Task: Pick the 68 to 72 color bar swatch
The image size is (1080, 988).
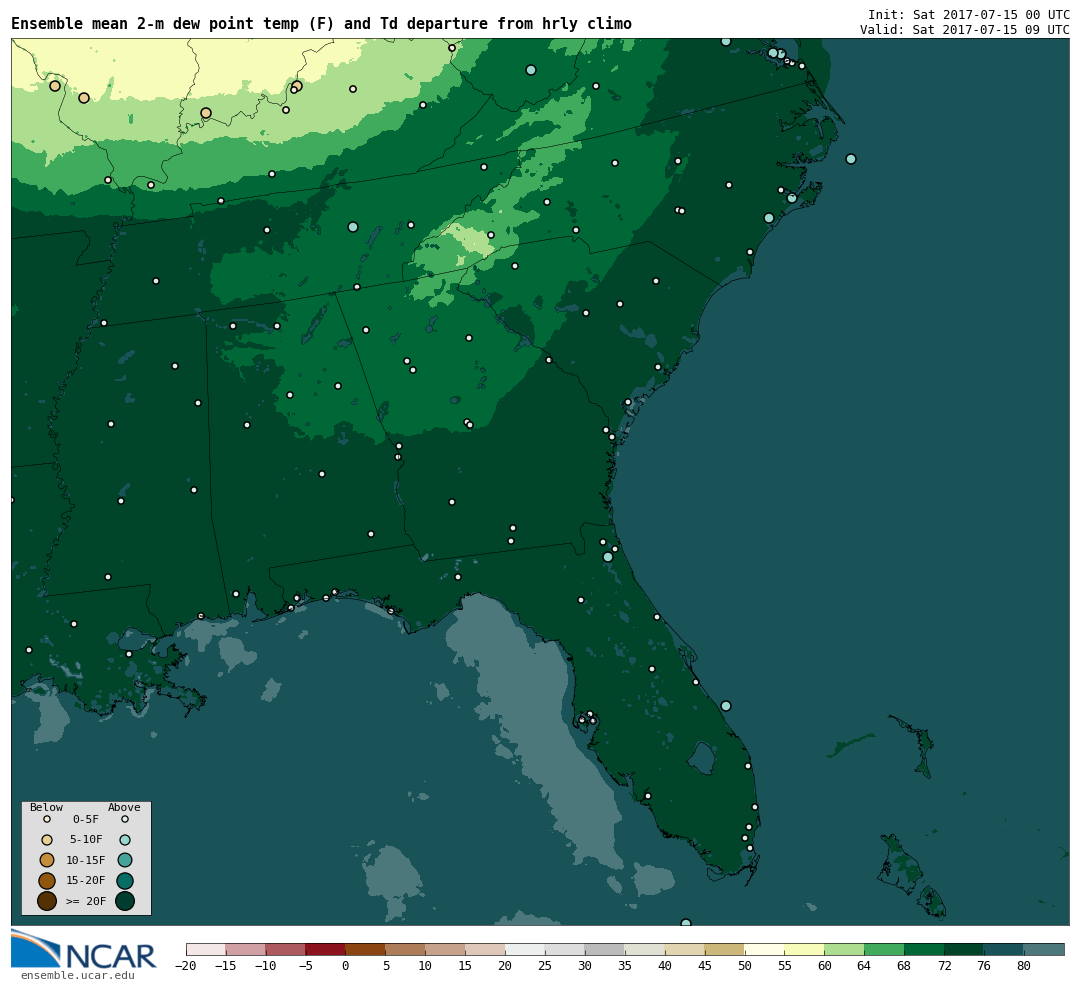Action: [924, 949]
